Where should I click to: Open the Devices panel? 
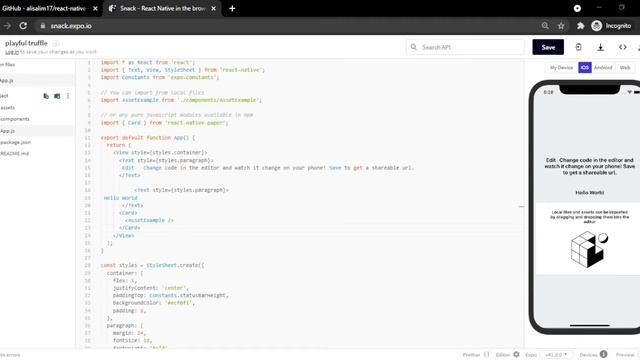point(593,355)
